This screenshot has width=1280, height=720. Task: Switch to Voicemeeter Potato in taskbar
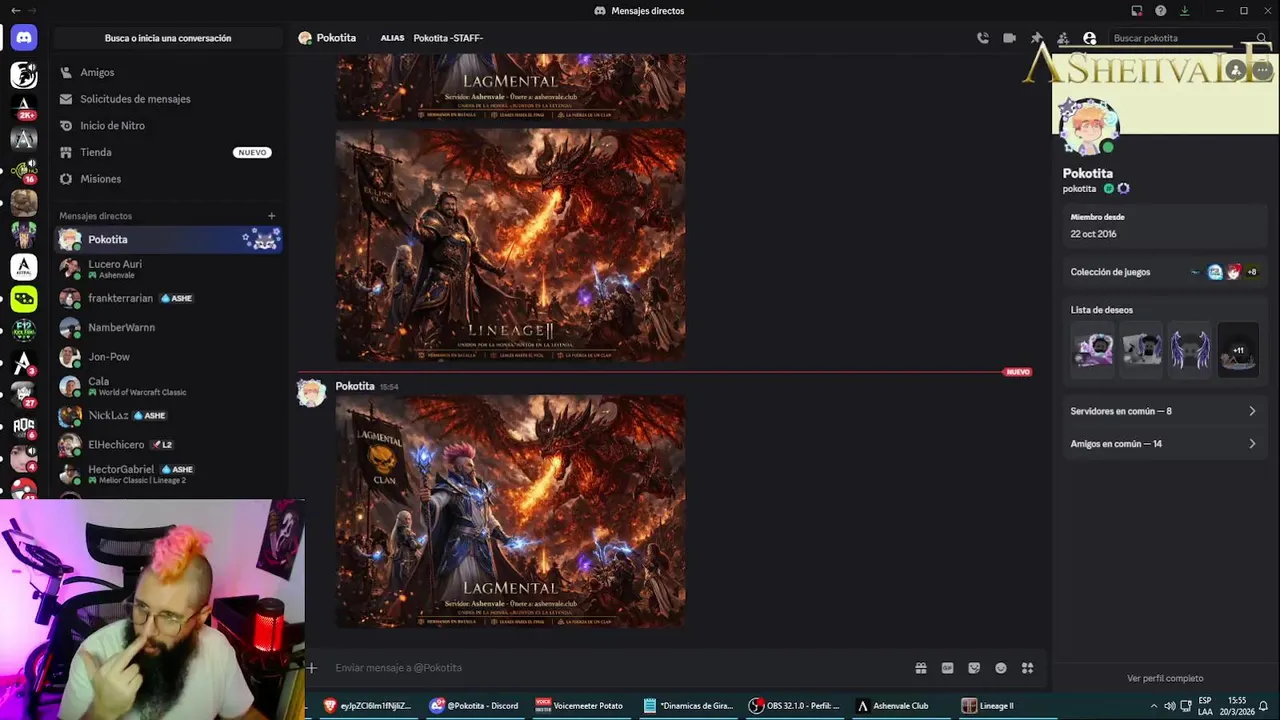click(x=582, y=706)
